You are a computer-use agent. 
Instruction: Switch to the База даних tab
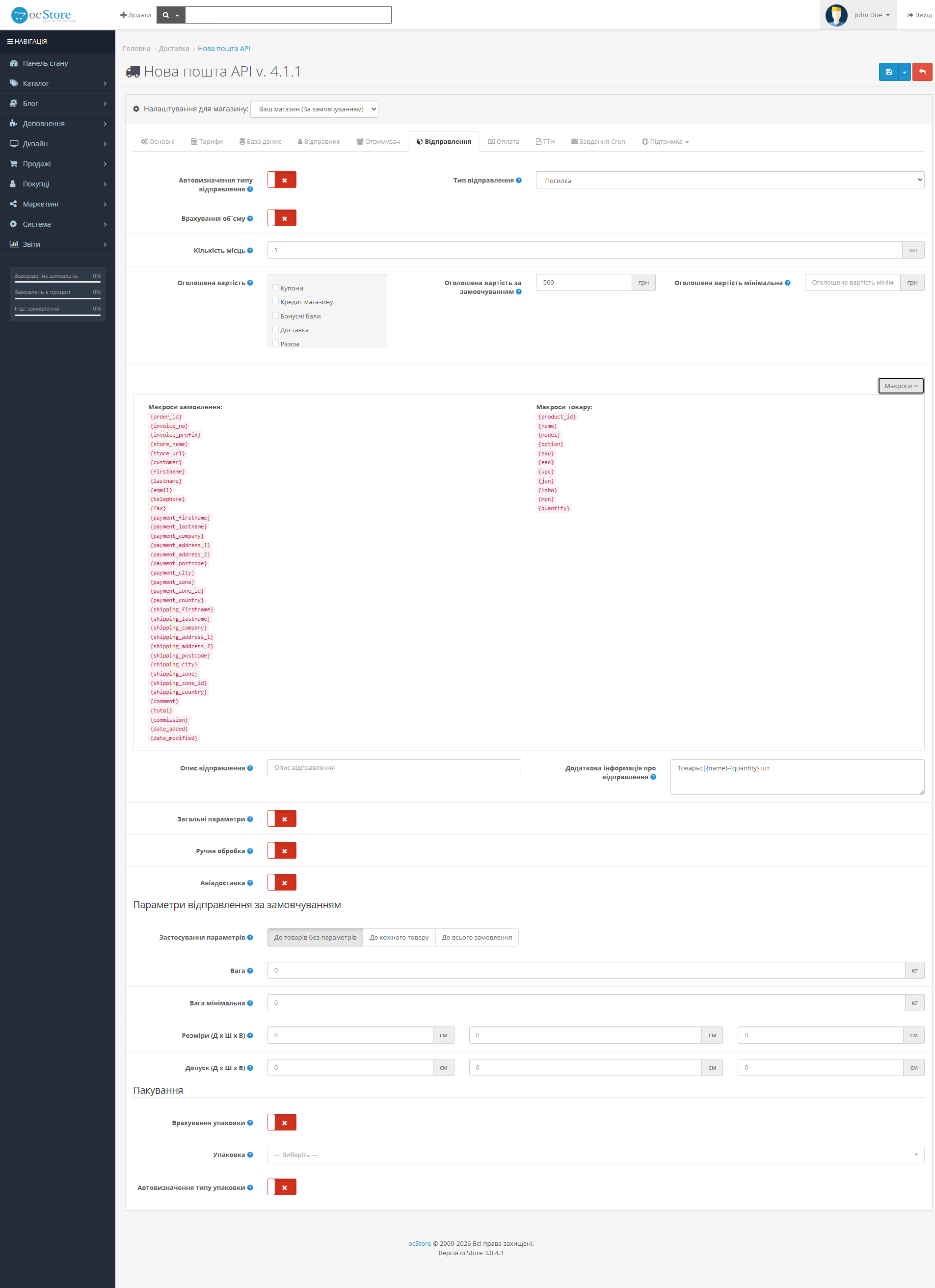(x=260, y=141)
